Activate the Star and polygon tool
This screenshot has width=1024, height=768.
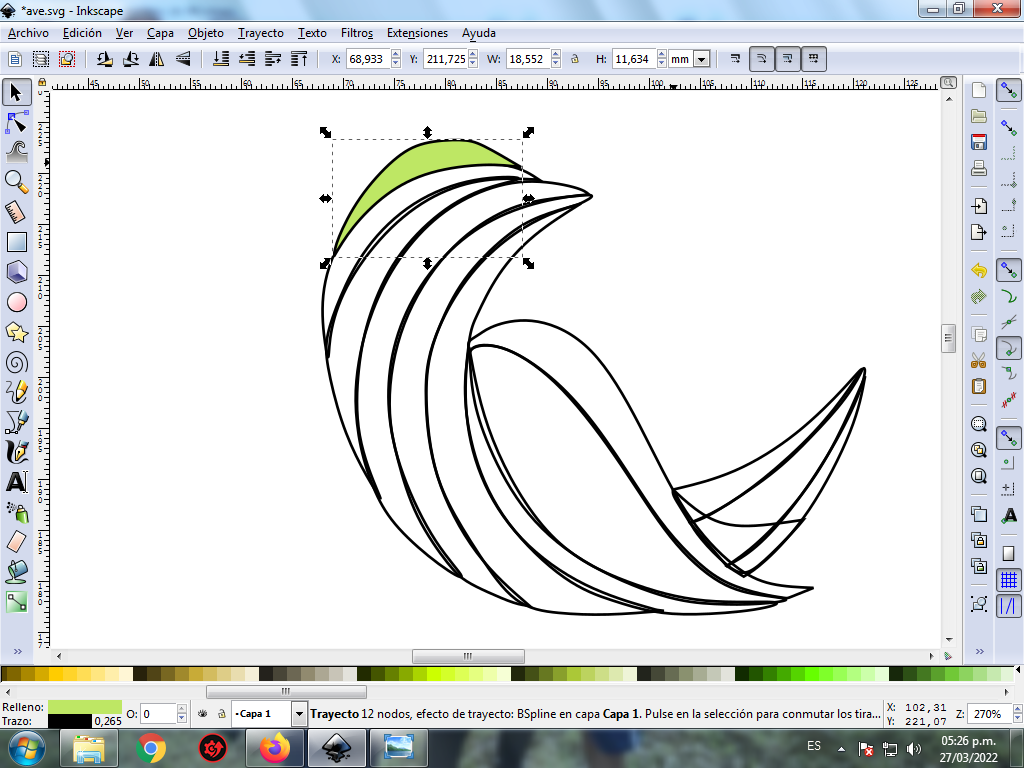[17, 332]
